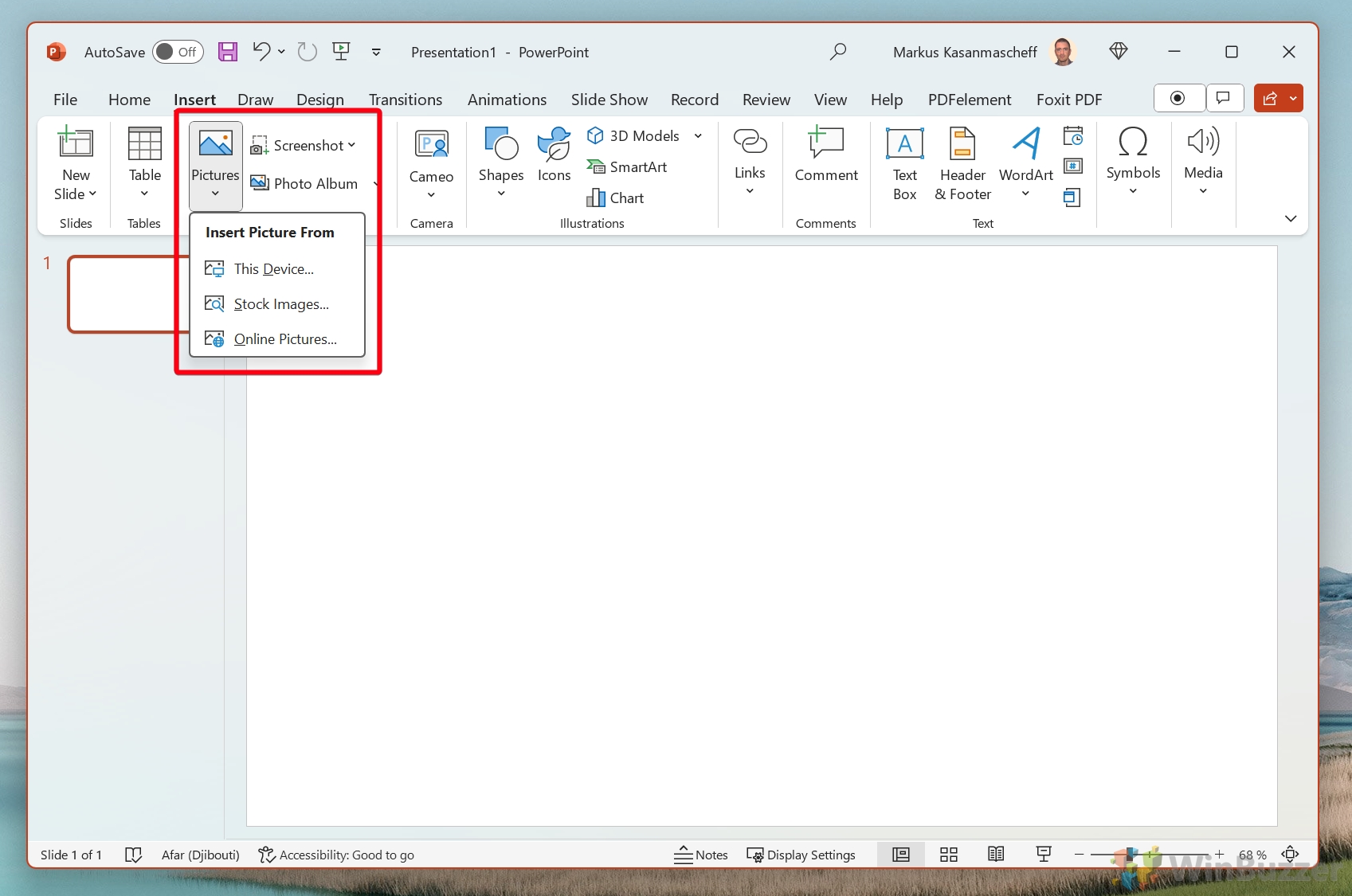Open the search magnifier in title bar
The height and width of the screenshot is (896, 1352).
tap(837, 52)
